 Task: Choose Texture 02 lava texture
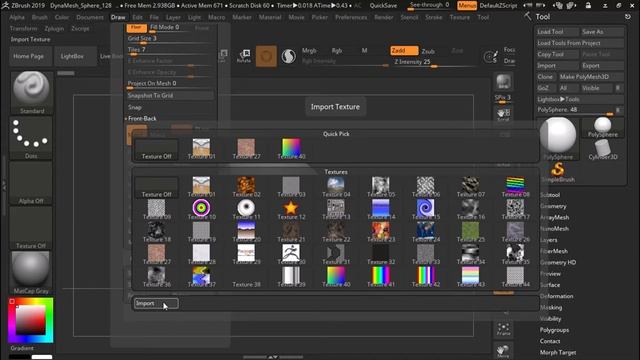(x=246, y=187)
